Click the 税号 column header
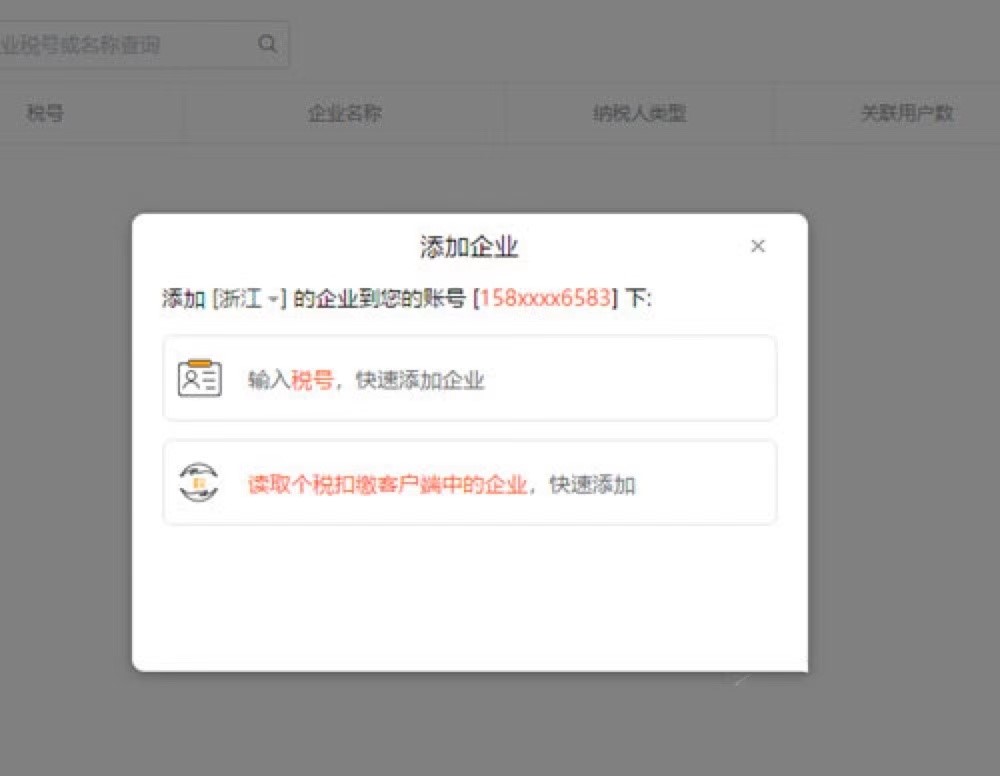This screenshot has height=776, width=1000. (x=45, y=113)
